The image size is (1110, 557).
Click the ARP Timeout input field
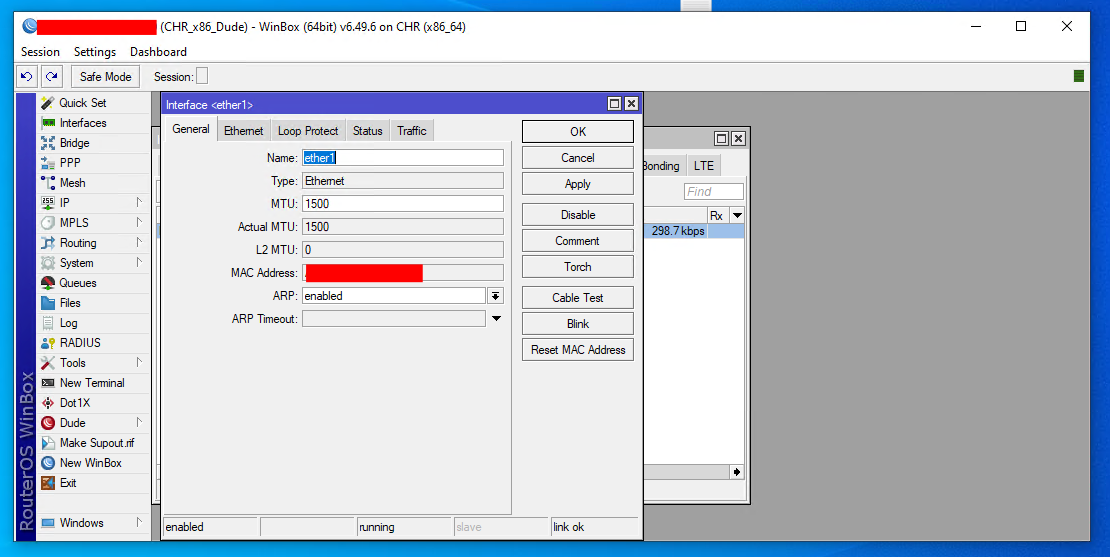coord(394,318)
